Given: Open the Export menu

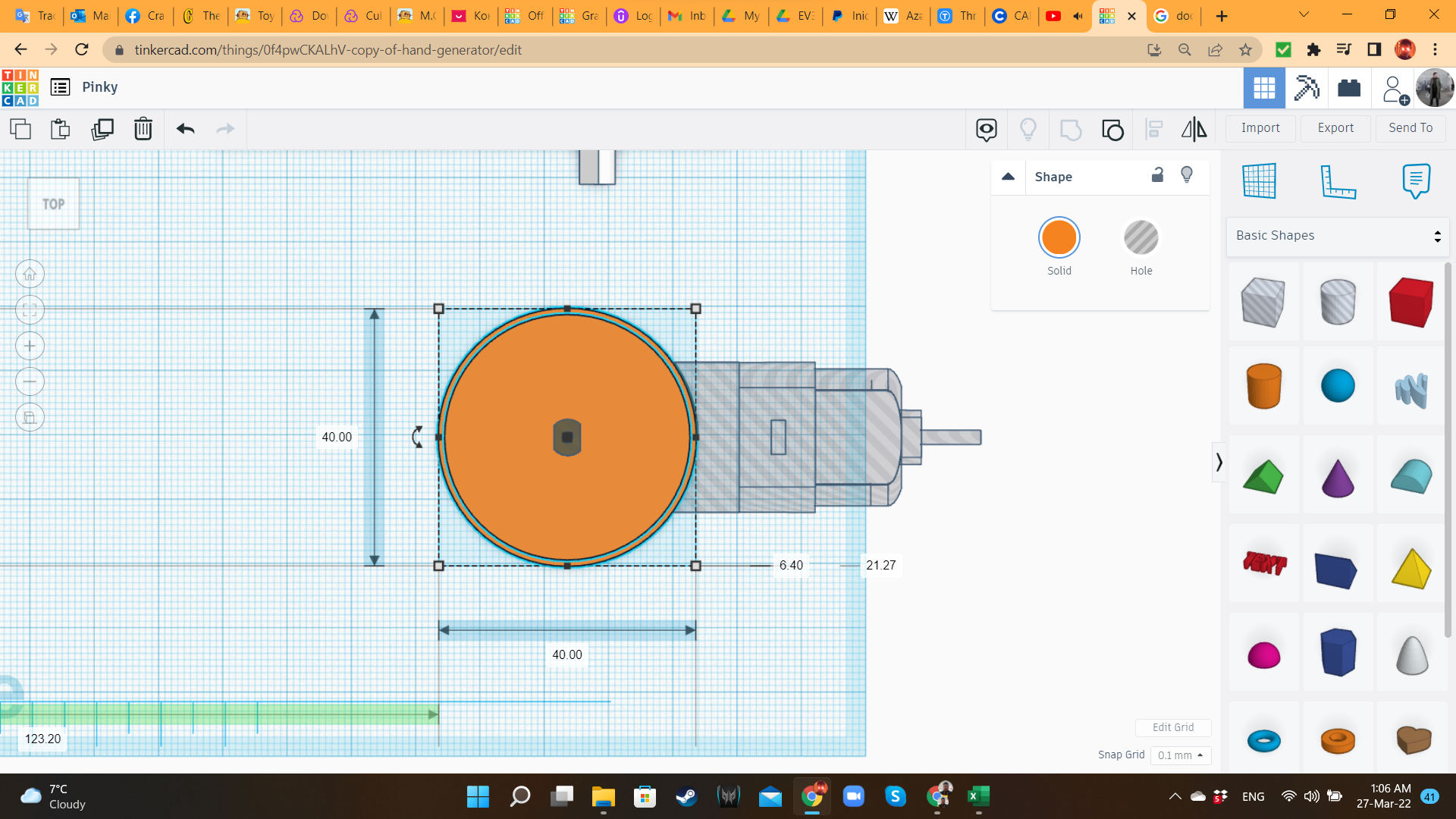Looking at the screenshot, I should point(1335,128).
